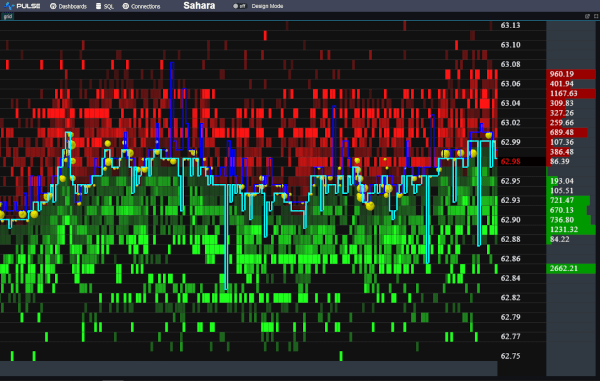
Task: Select the 2662.21 bid depth bar
Action: pos(571,269)
